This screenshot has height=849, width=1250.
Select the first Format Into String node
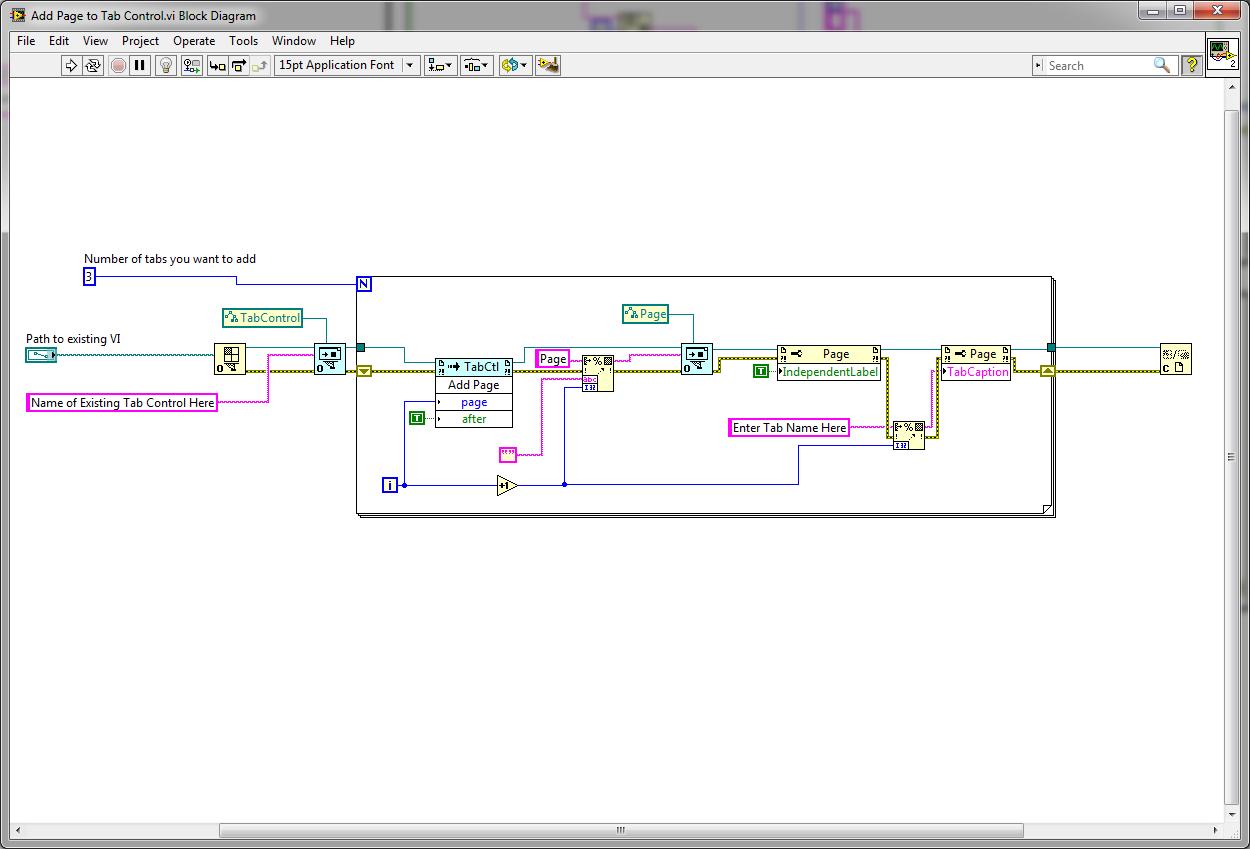point(598,373)
